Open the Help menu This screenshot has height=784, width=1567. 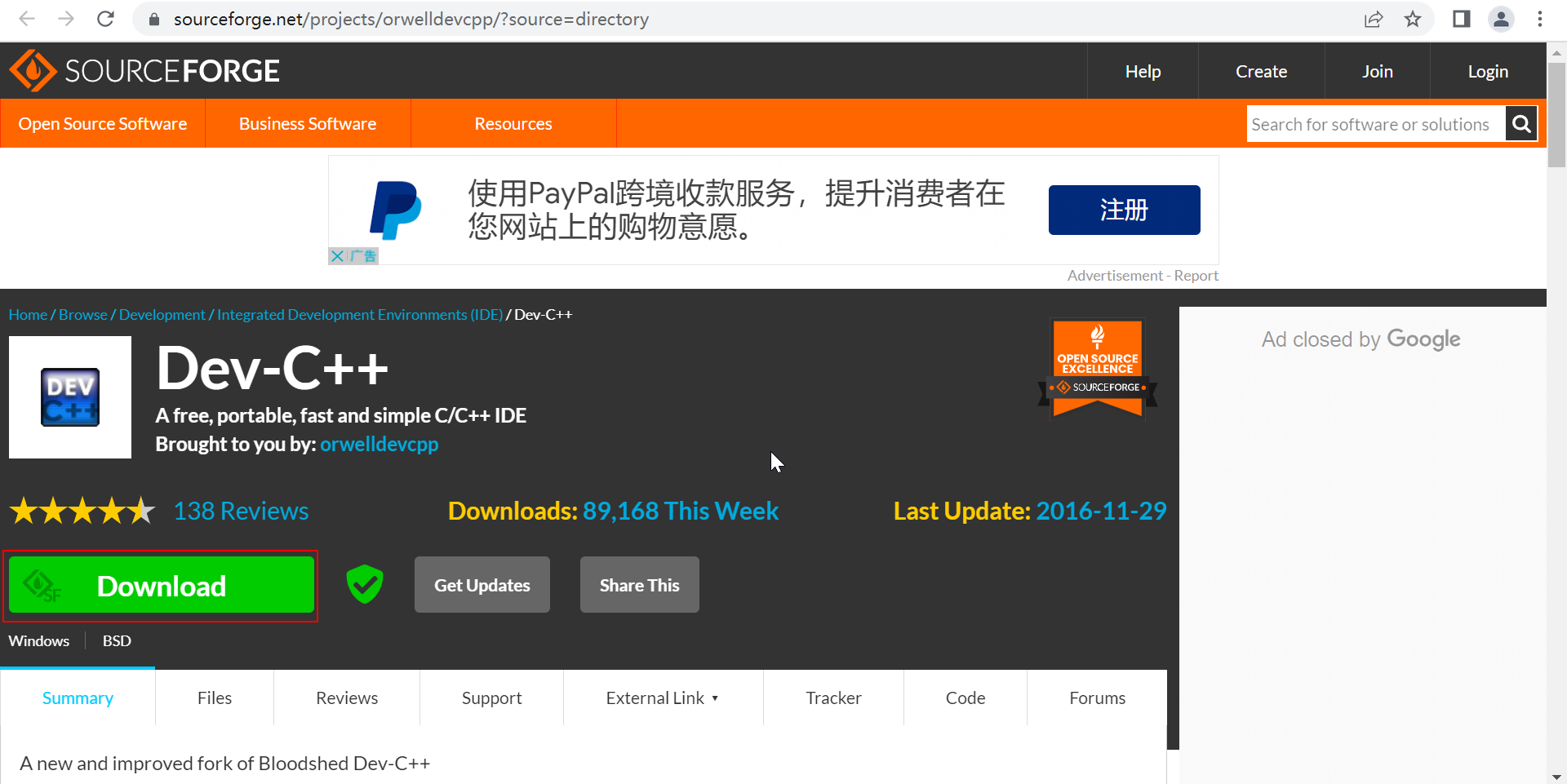pyautogui.click(x=1143, y=71)
